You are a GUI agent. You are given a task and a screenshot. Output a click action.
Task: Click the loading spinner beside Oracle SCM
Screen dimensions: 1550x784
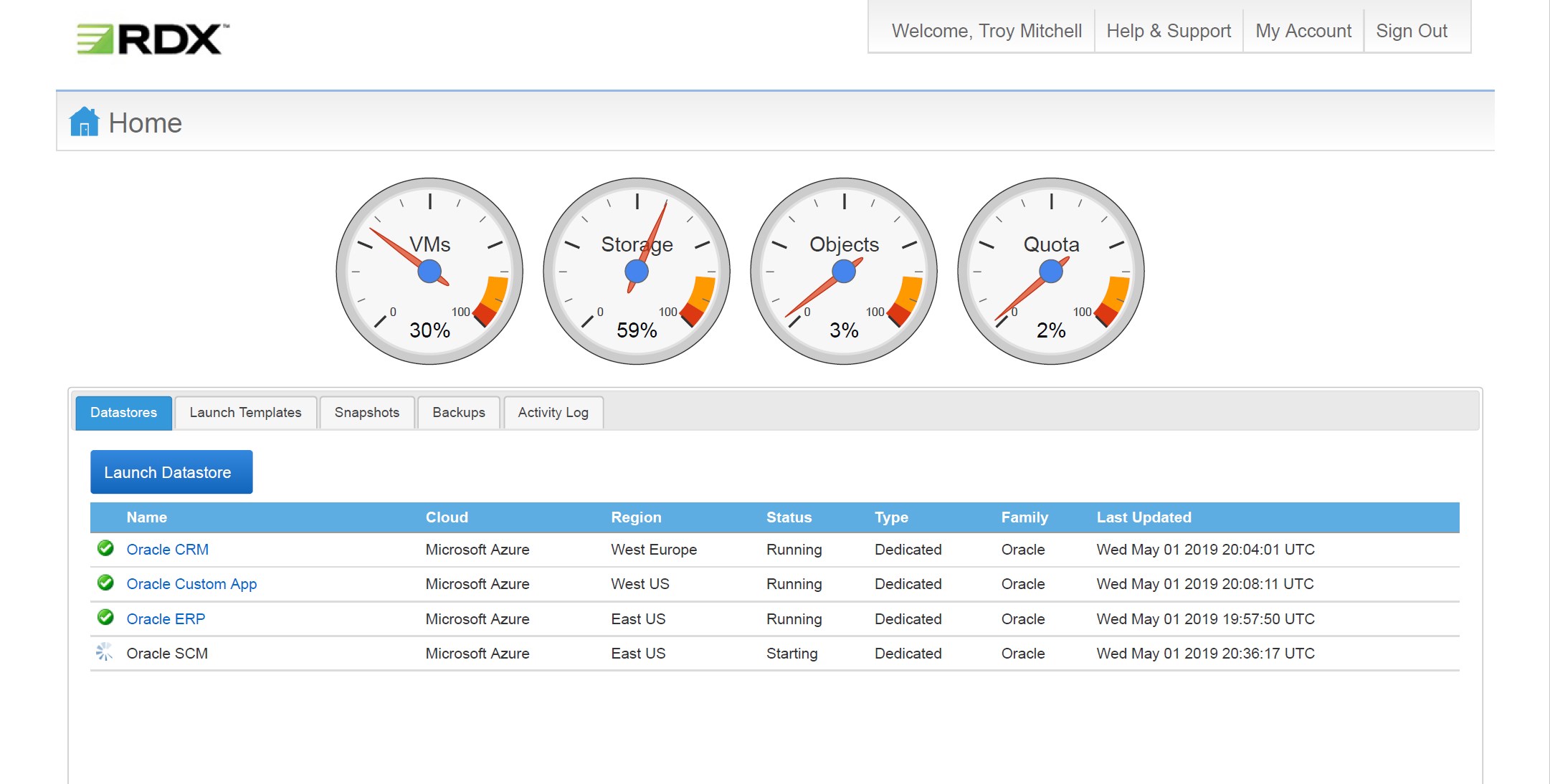[105, 652]
